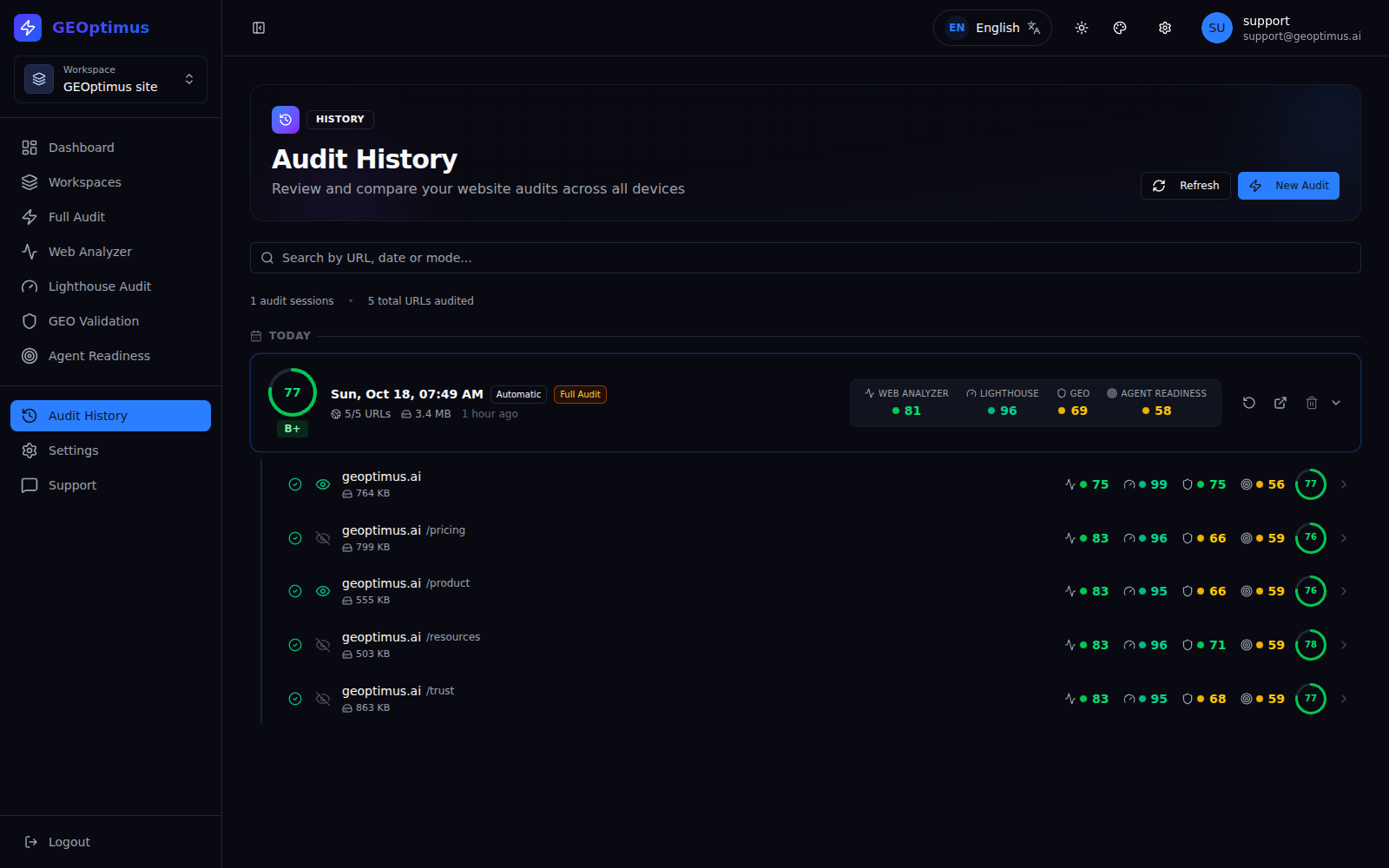Open Lighthouse Audit page
This screenshot has height=868, width=1389.
point(110,286)
